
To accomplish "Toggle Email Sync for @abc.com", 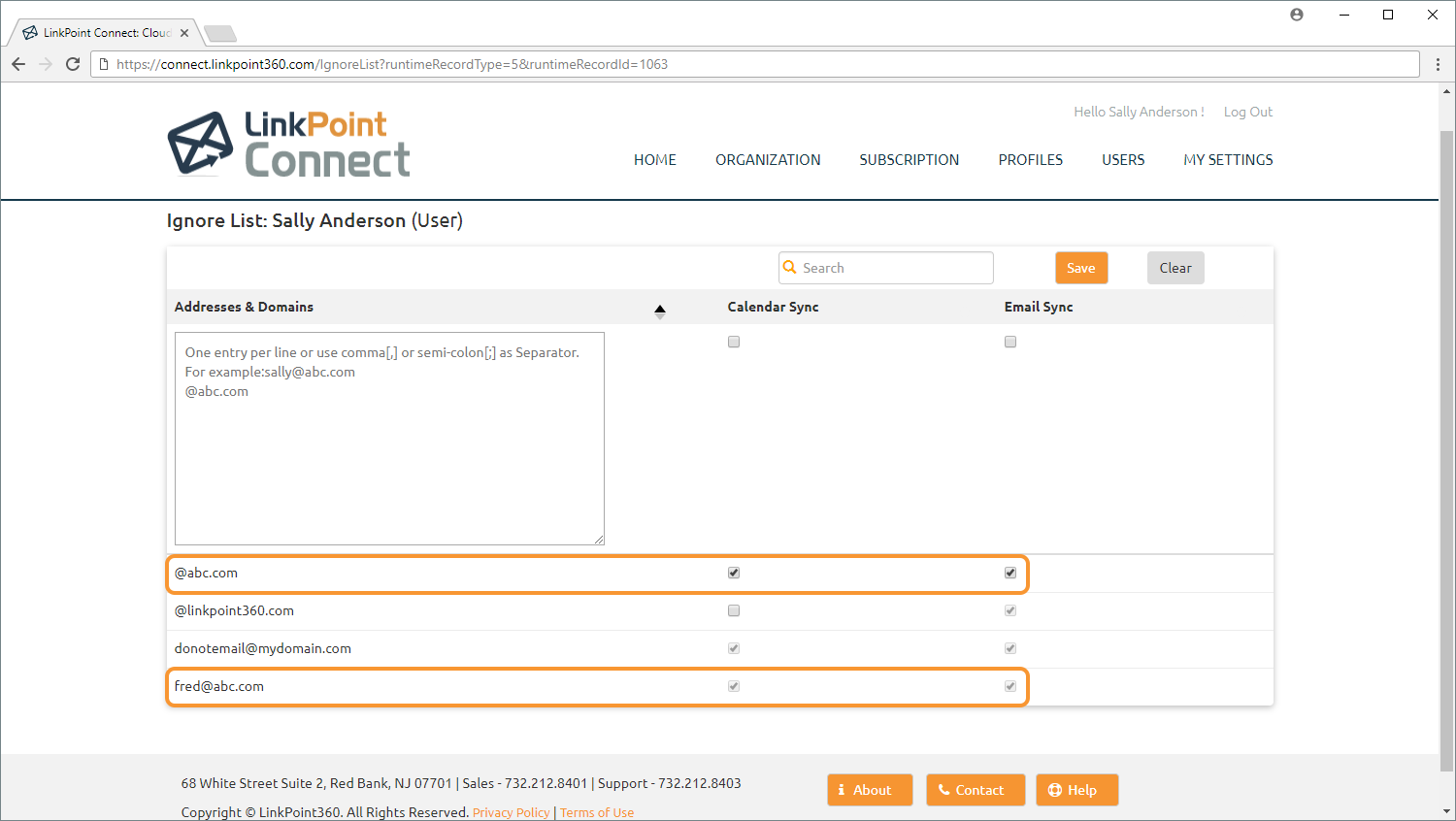I will pos(1010,573).
